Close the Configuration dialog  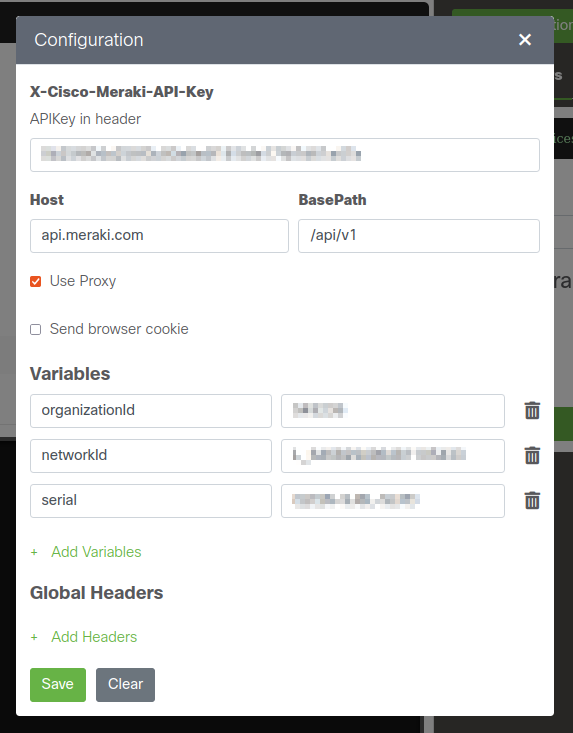pyautogui.click(x=525, y=40)
